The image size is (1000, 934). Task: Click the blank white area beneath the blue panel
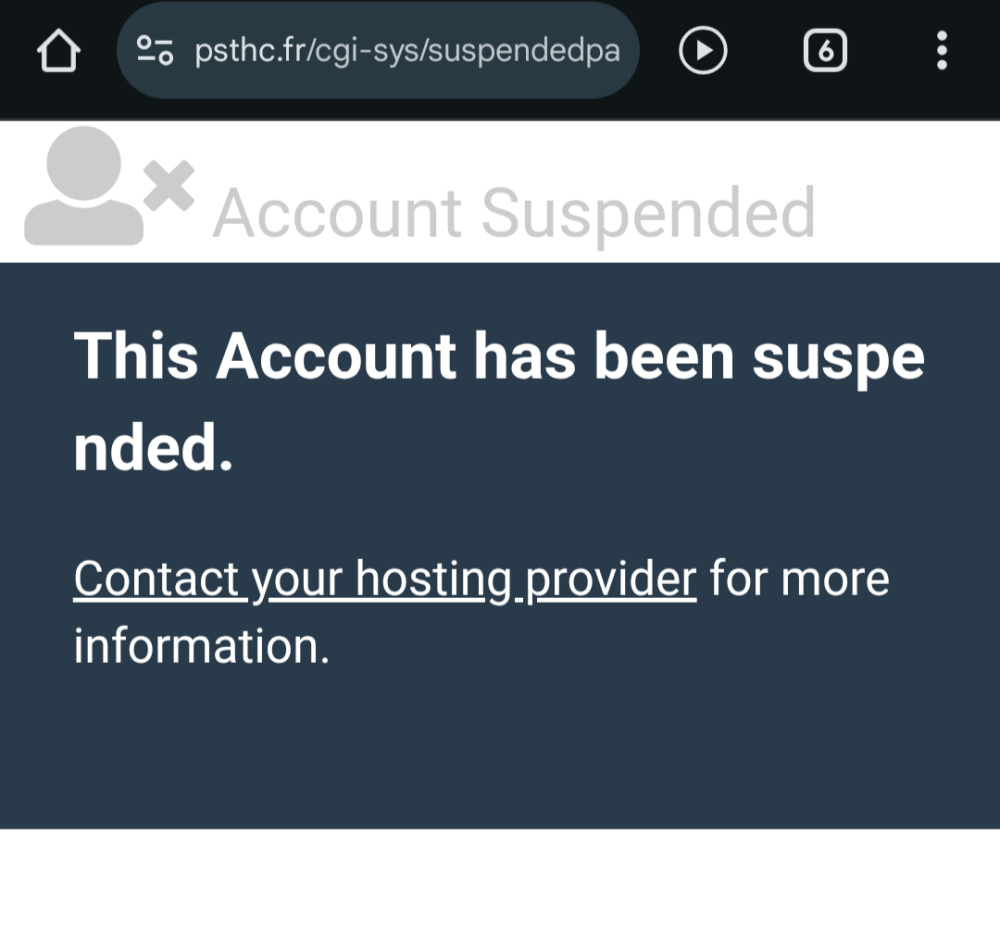(499, 881)
